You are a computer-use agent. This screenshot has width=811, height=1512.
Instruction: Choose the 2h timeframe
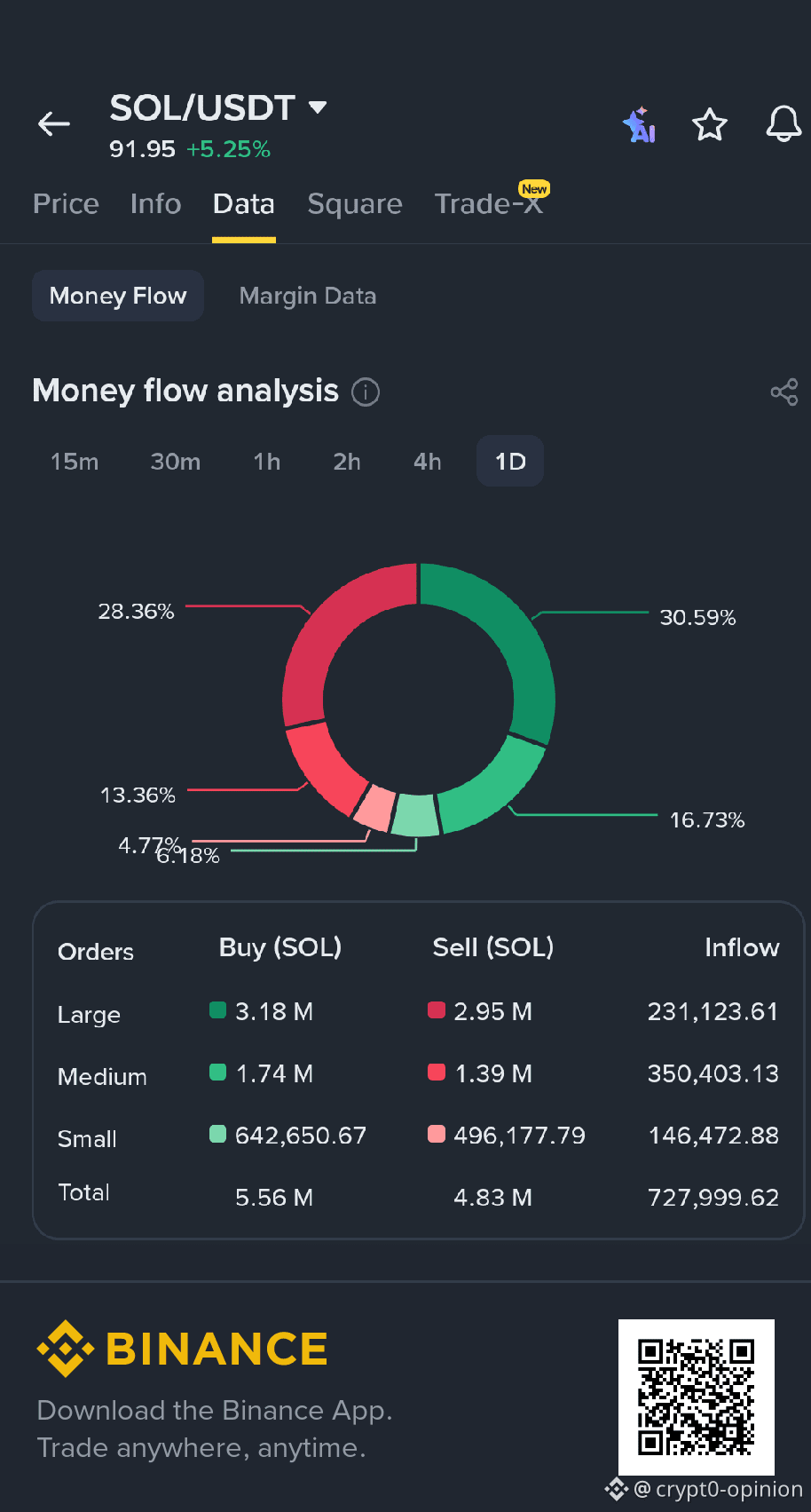[x=347, y=462]
